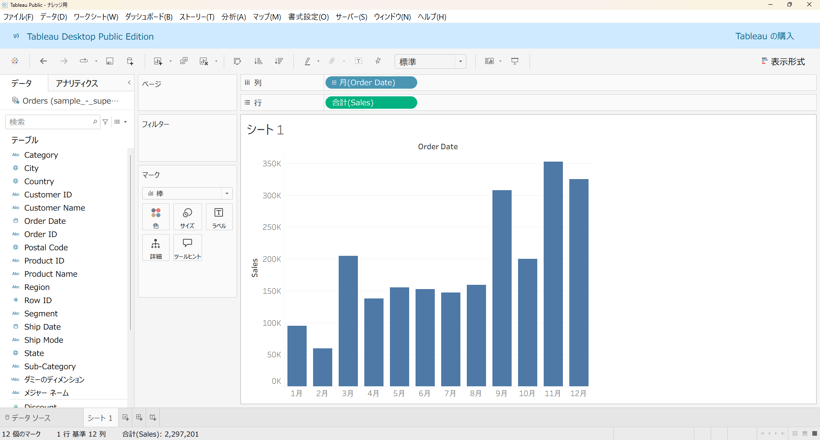Viewport: 820px width, 440px height.
Task: Click the new data source cylinder icon
Action: [x=130, y=61]
